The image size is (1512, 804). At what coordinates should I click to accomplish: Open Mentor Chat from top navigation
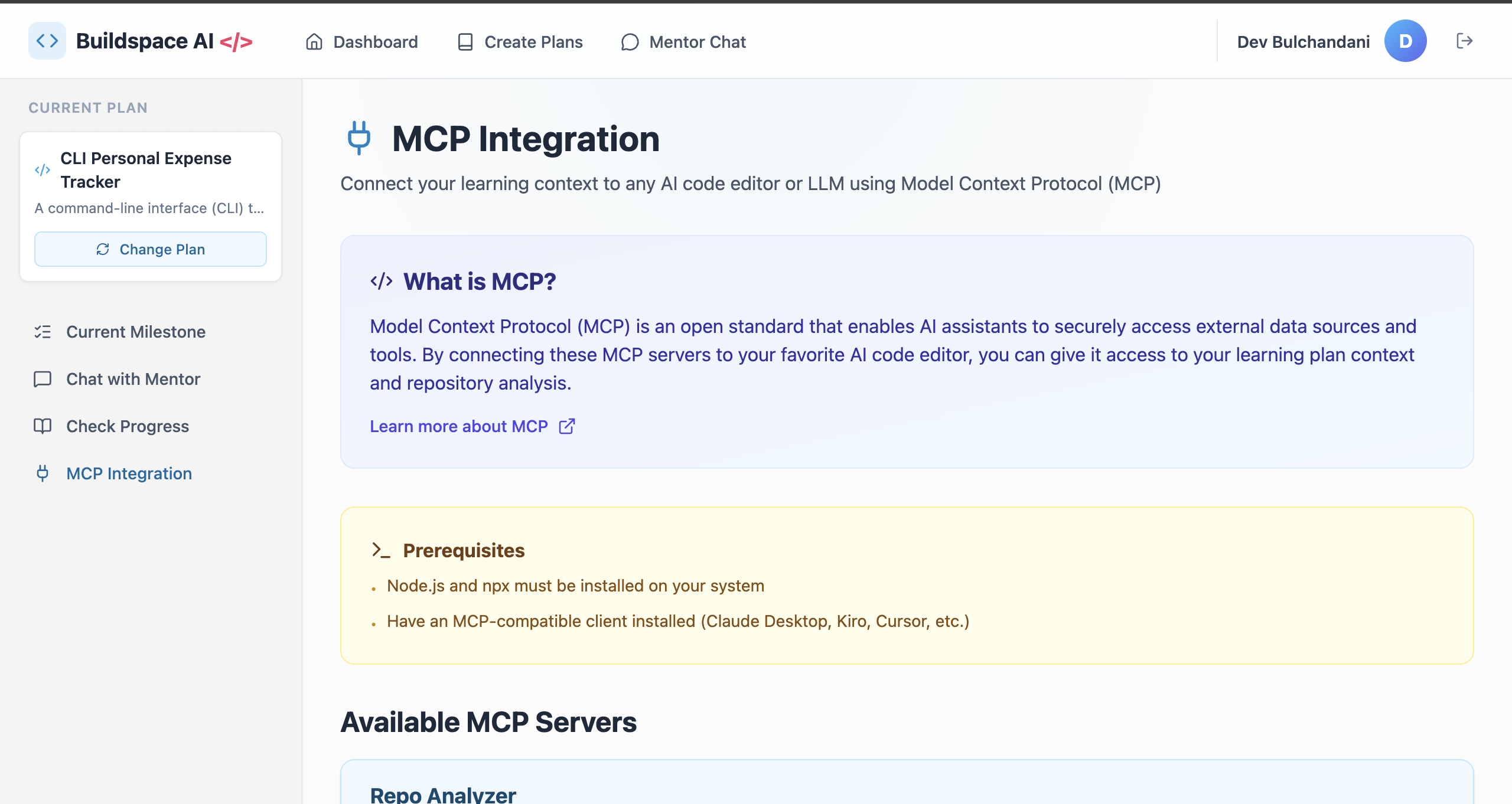coord(697,42)
